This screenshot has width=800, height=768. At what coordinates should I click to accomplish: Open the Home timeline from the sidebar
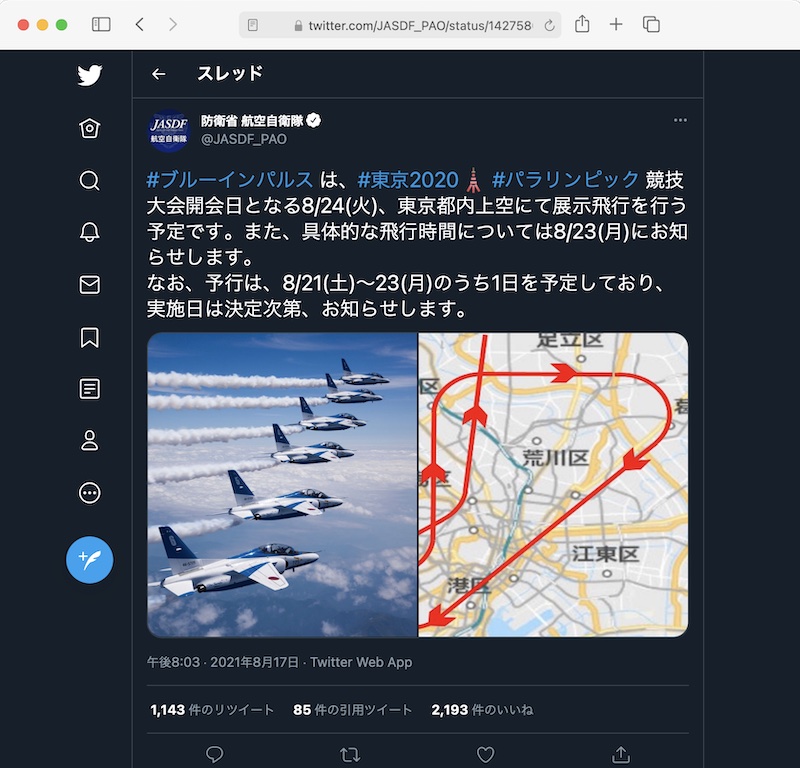tap(89, 125)
